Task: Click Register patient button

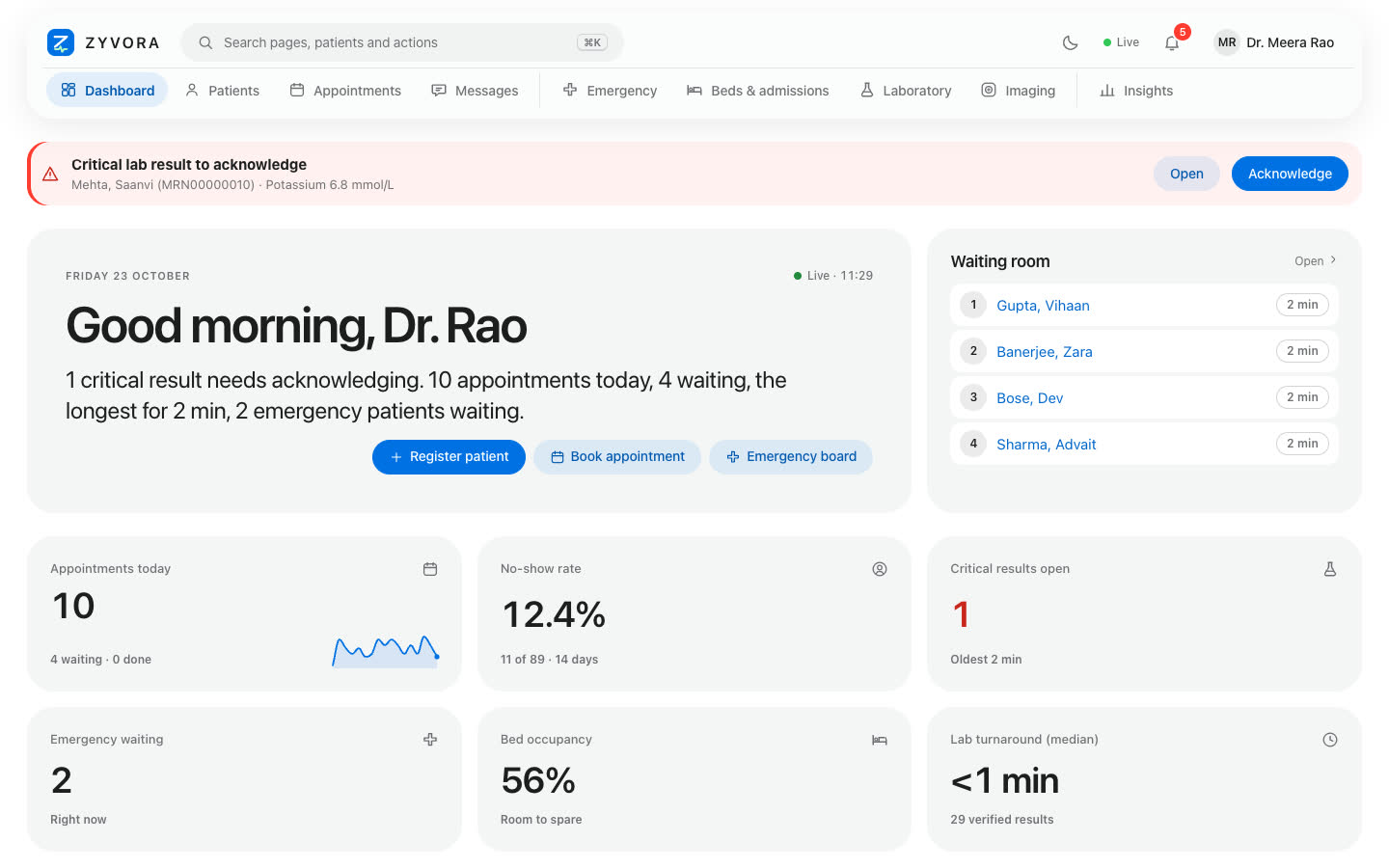Action: pyautogui.click(x=449, y=457)
